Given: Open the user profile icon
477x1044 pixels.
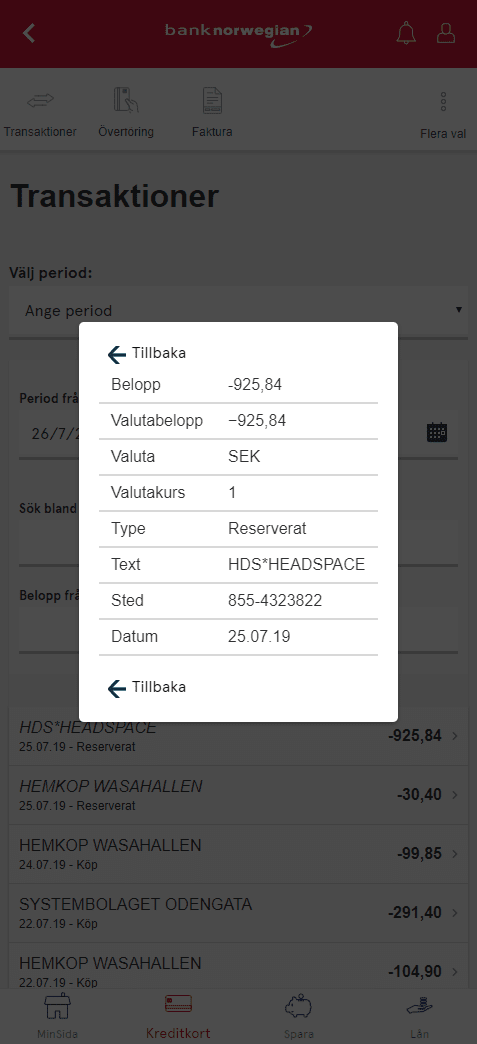Looking at the screenshot, I should coord(446,33).
